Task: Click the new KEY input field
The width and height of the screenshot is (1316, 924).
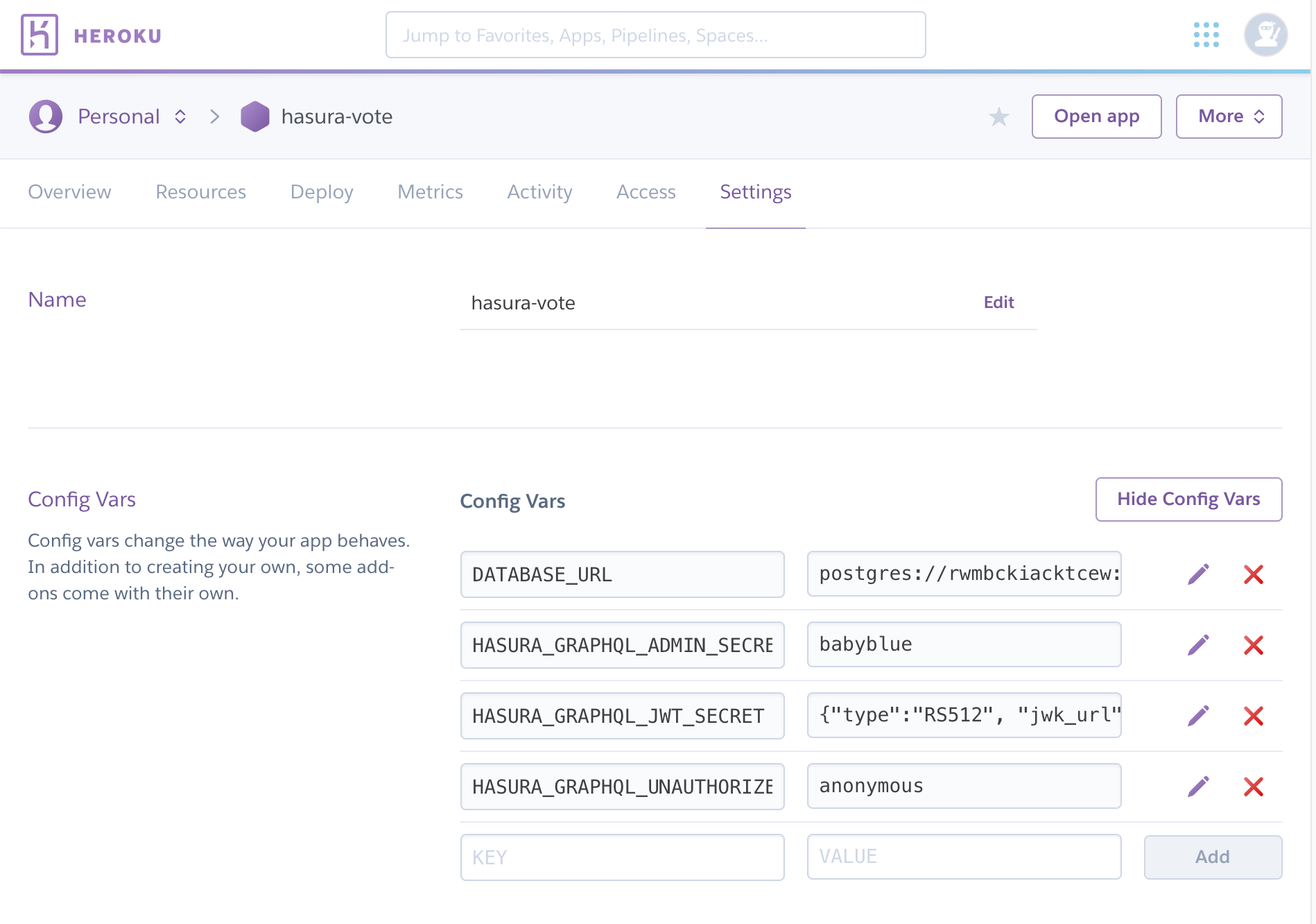Action: 622,857
